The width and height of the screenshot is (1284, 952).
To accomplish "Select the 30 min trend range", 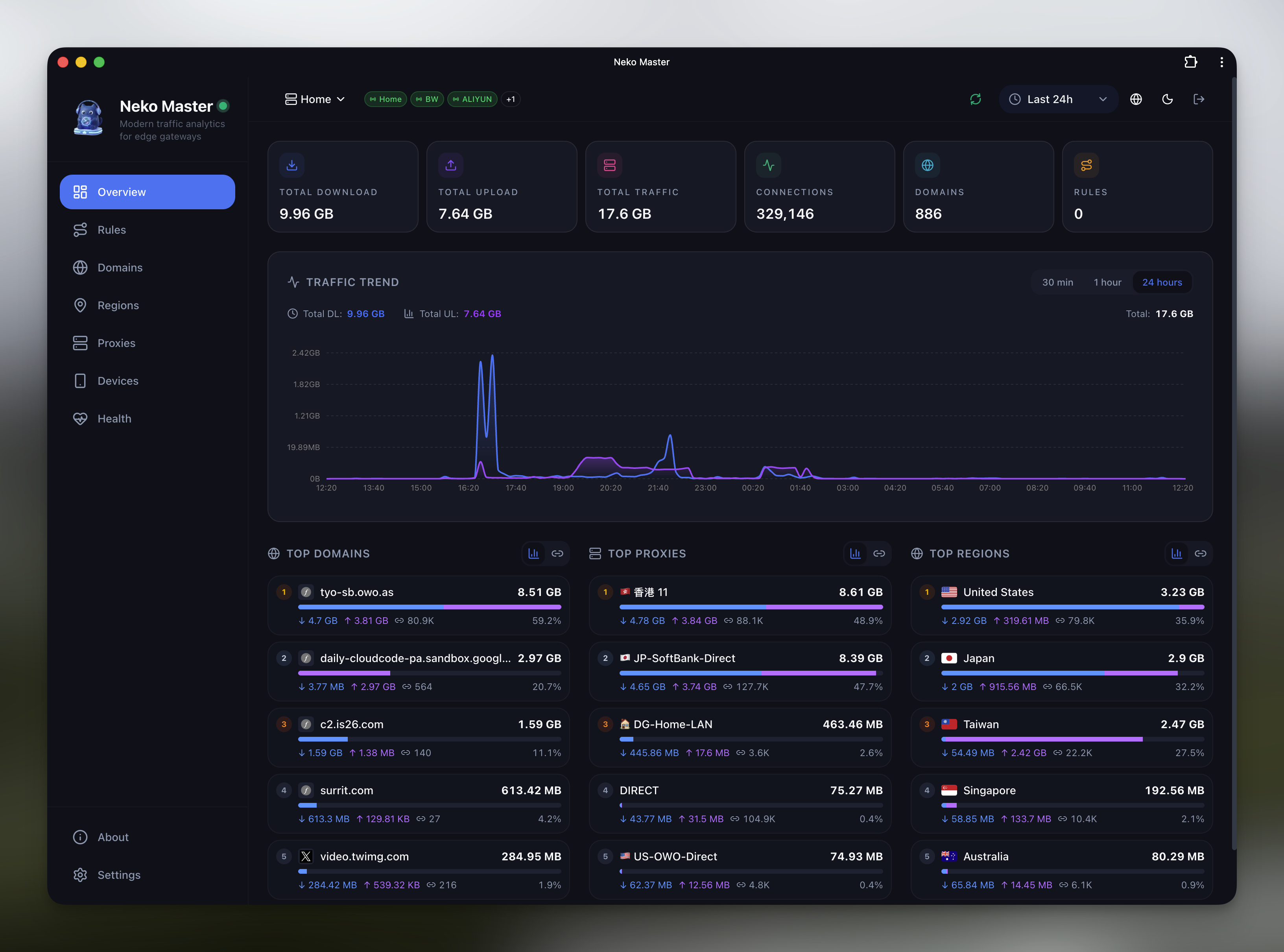I will click(x=1057, y=282).
